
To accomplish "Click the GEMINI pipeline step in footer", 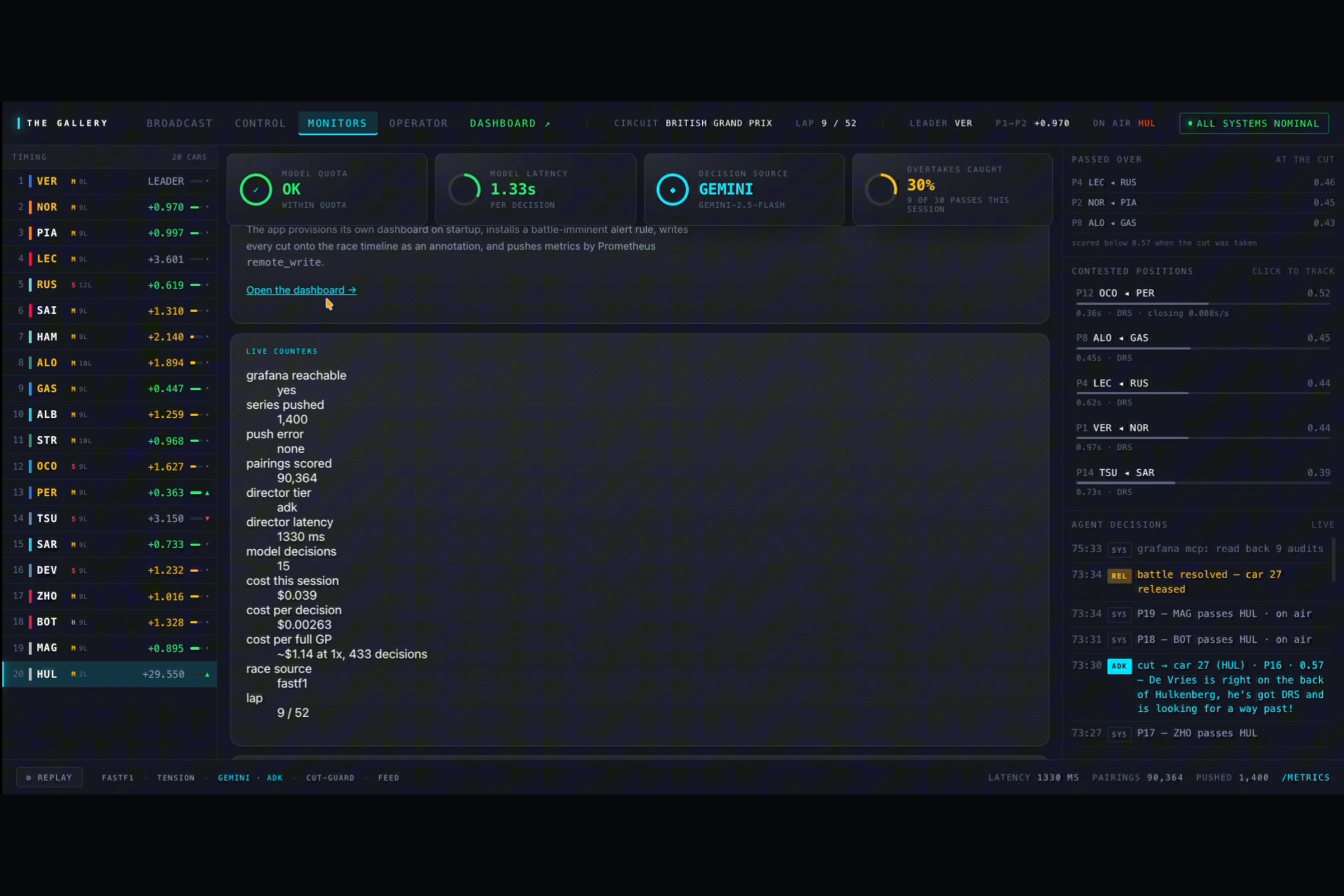I will [x=234, y=778].
